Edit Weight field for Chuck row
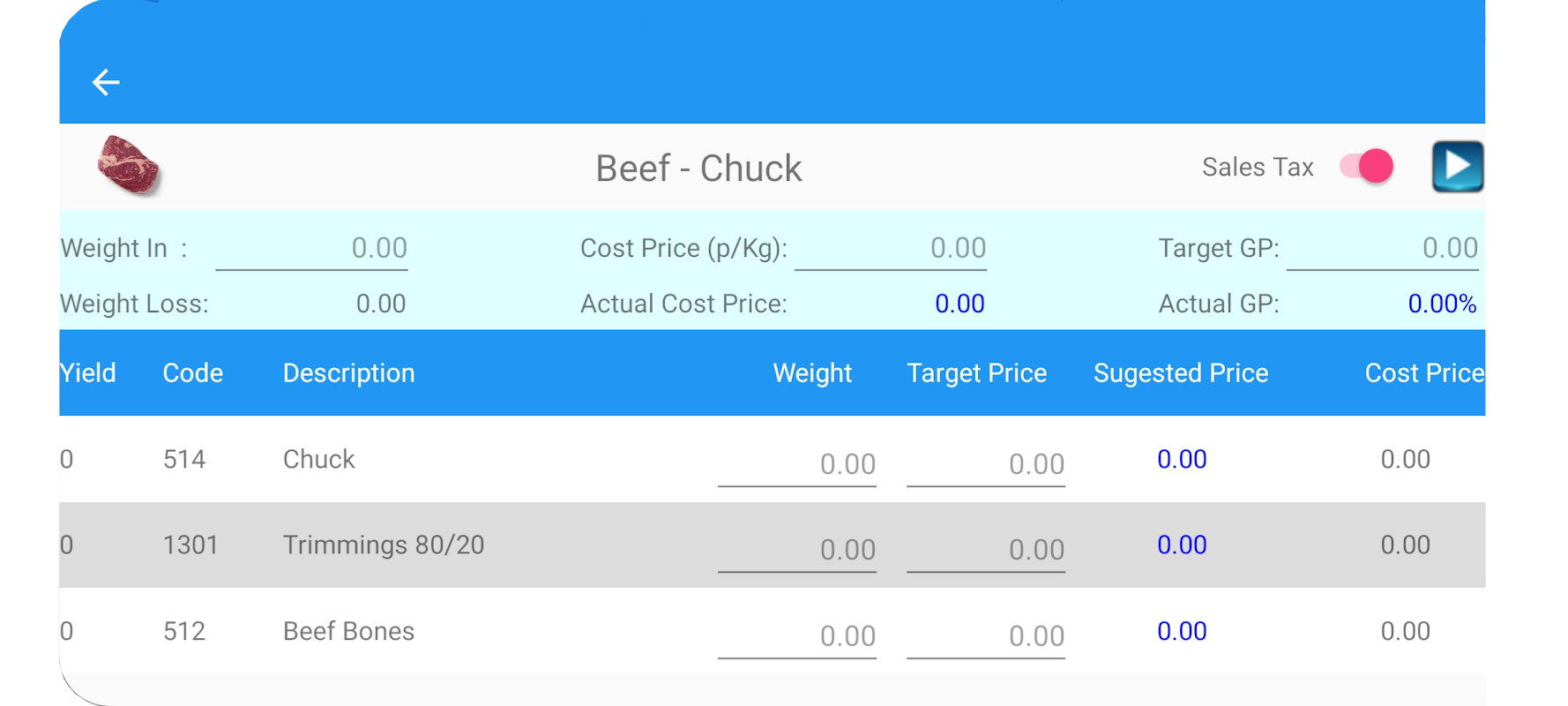The width and height of the screenshot is (1568, 706). (x=797, y=464)
